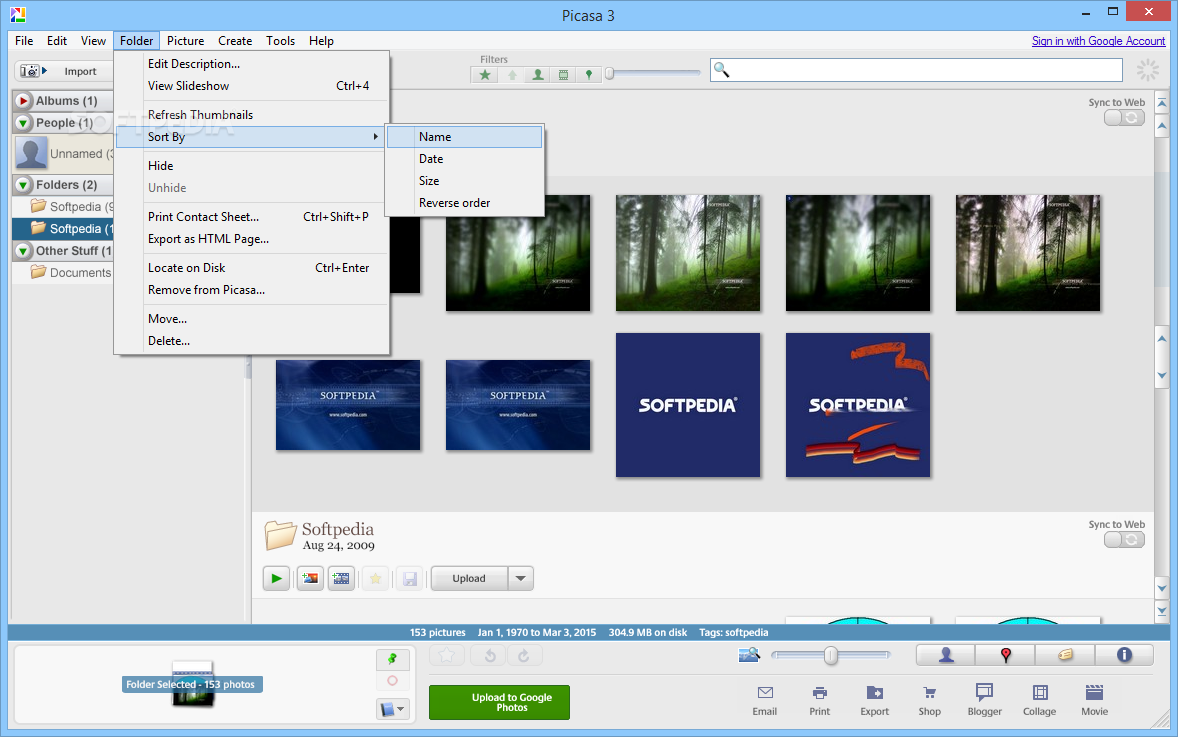Click the bottom Collage icon
1178x737 pixels.
pos(1040,693)
